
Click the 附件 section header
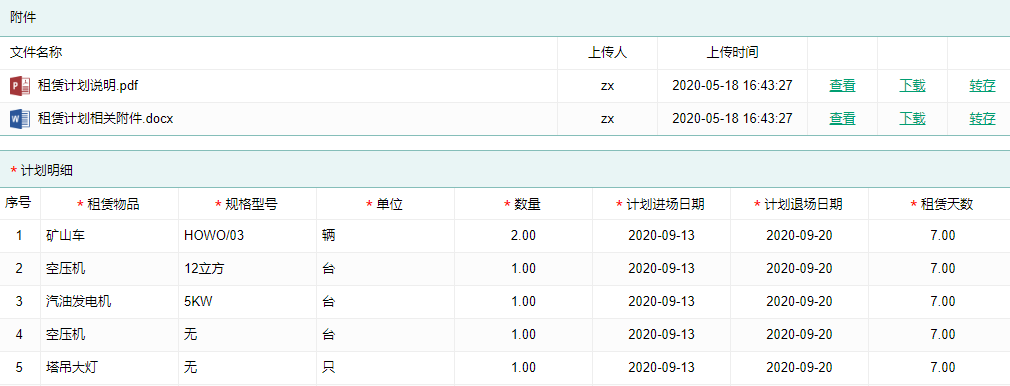23,18
